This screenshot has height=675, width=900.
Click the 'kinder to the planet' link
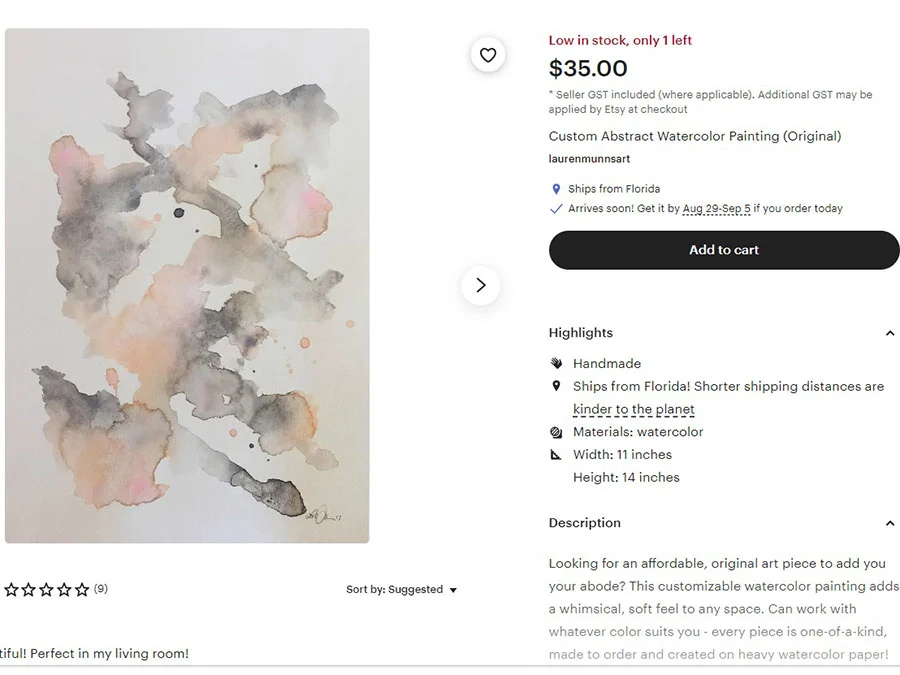coord(633,409)
